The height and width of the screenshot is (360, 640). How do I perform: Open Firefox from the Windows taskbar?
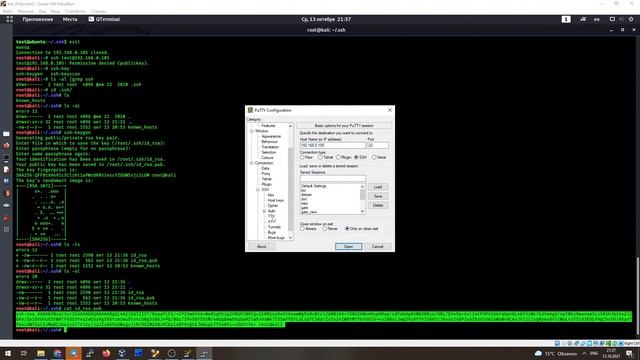[x=106, y=353]
